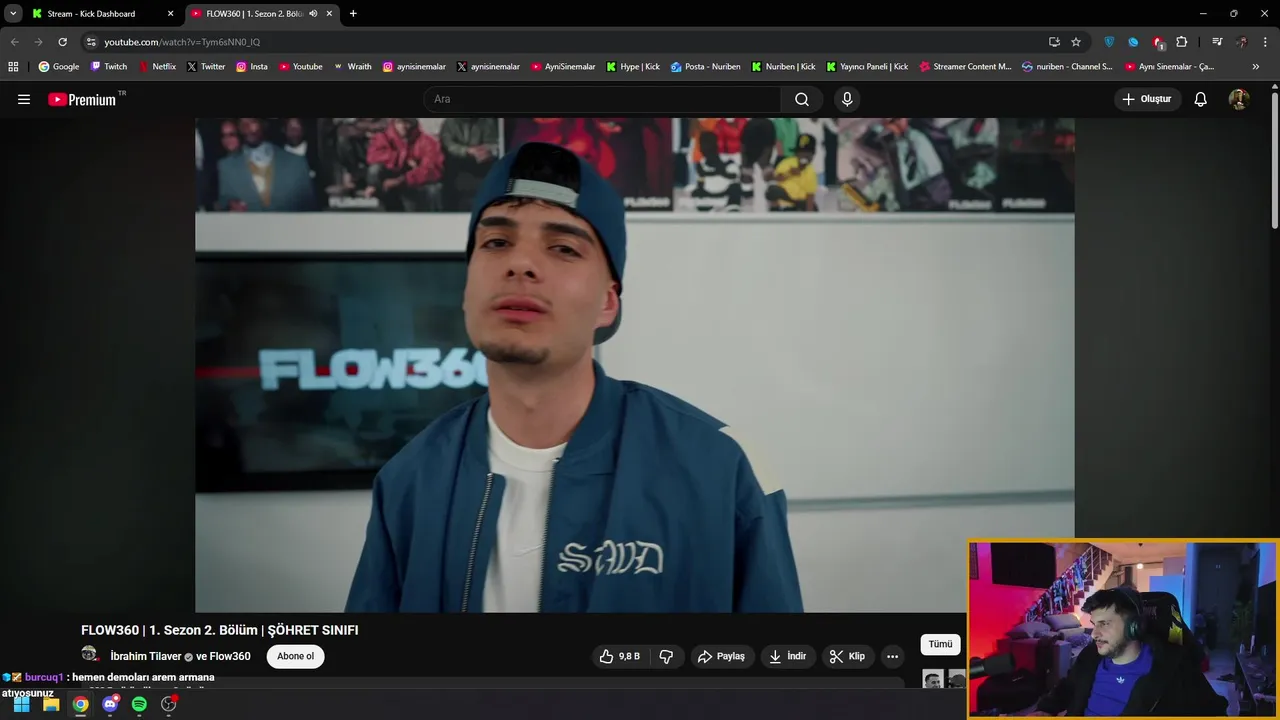The width and height of the screenshot is (1280, 720).
Task: Go to YouTube Premium home logo
Action: 82,99
